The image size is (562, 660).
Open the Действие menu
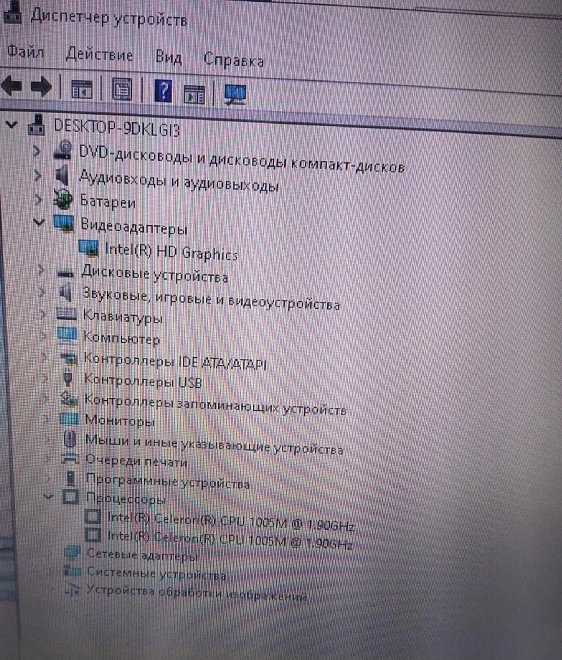tap(99, 55)
